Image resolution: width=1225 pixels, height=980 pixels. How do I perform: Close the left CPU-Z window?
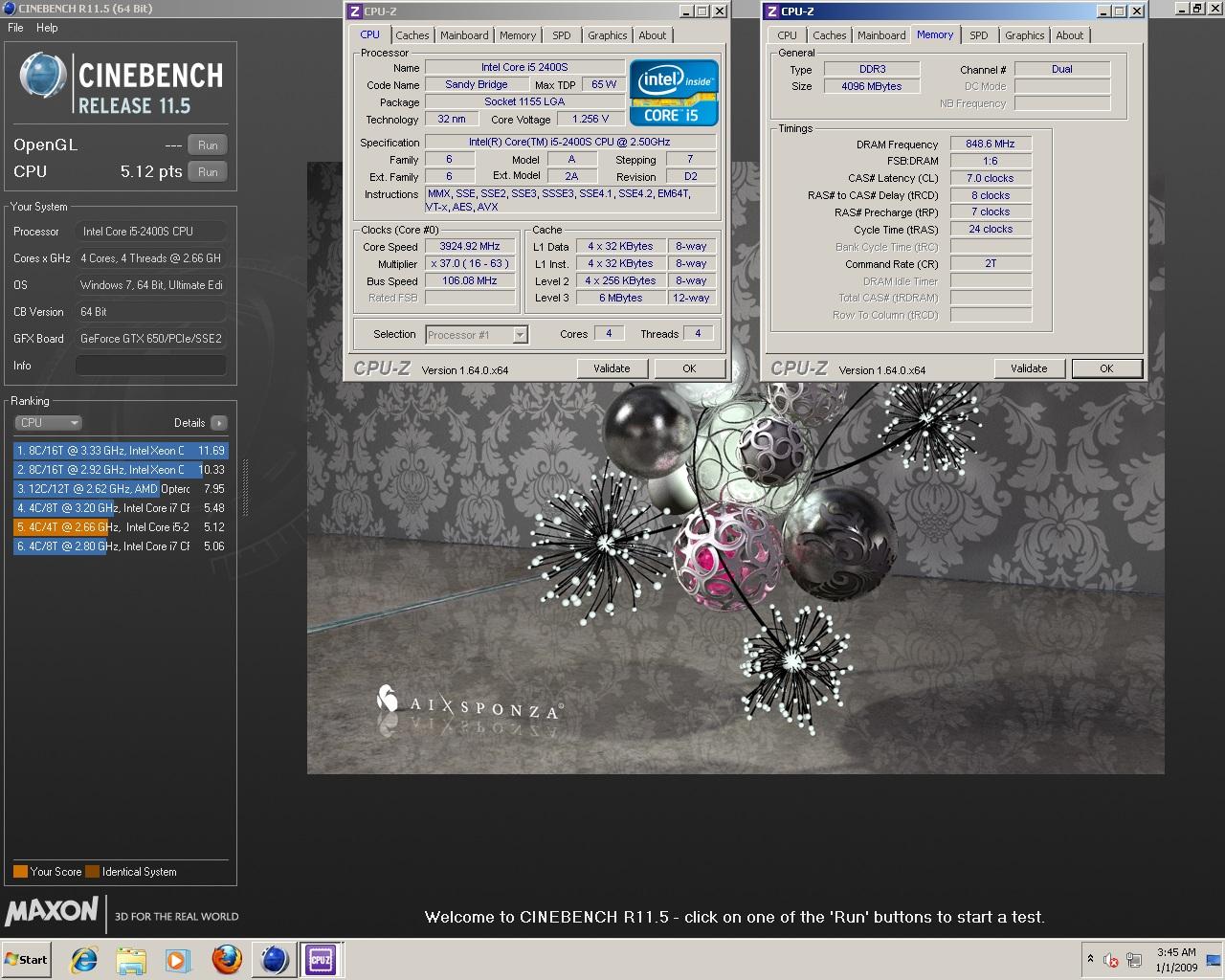pyautogui.click(x=720, y=11)
